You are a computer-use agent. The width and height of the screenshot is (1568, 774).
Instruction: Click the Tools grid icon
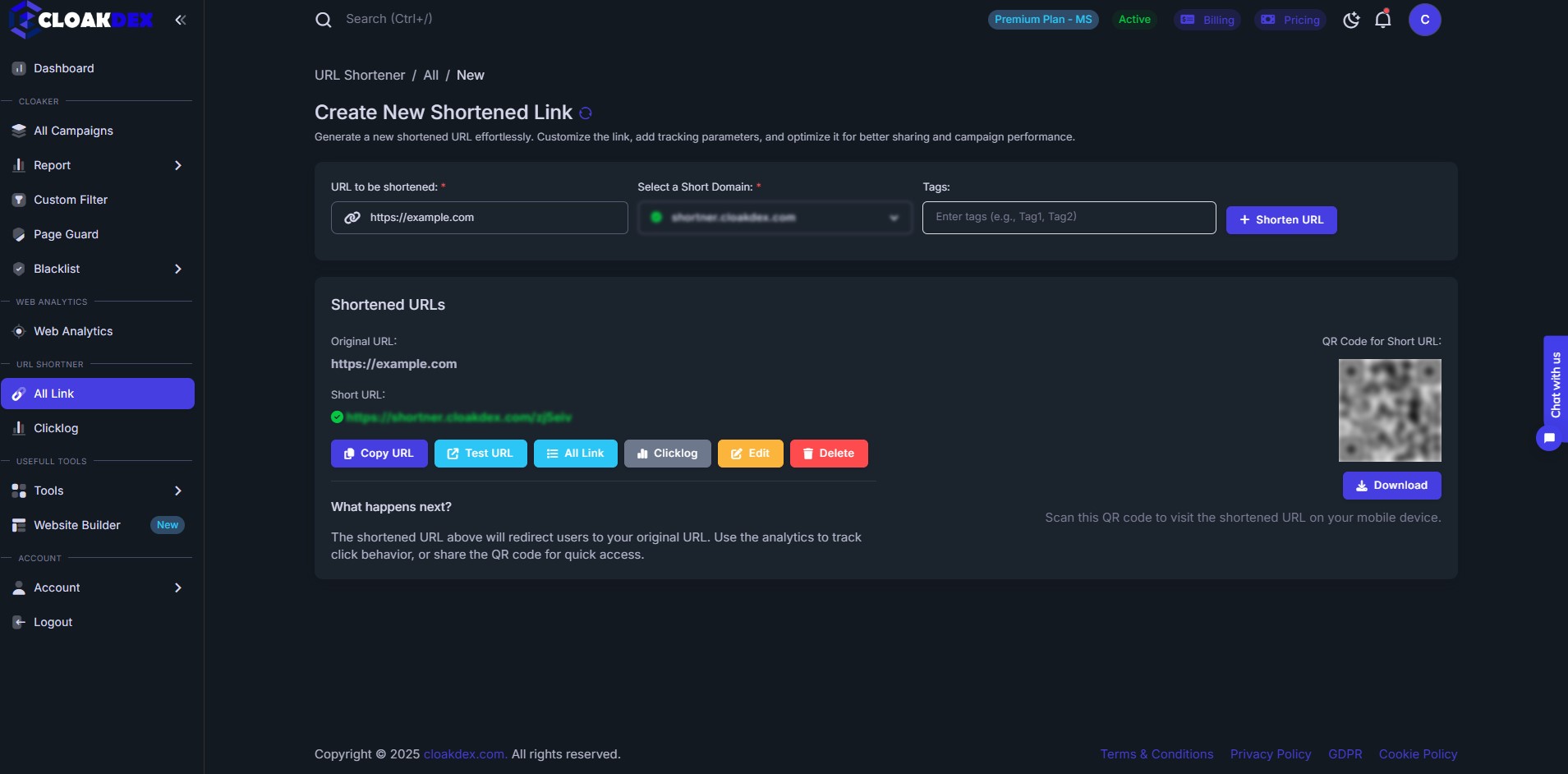click(x=19, y=491)
